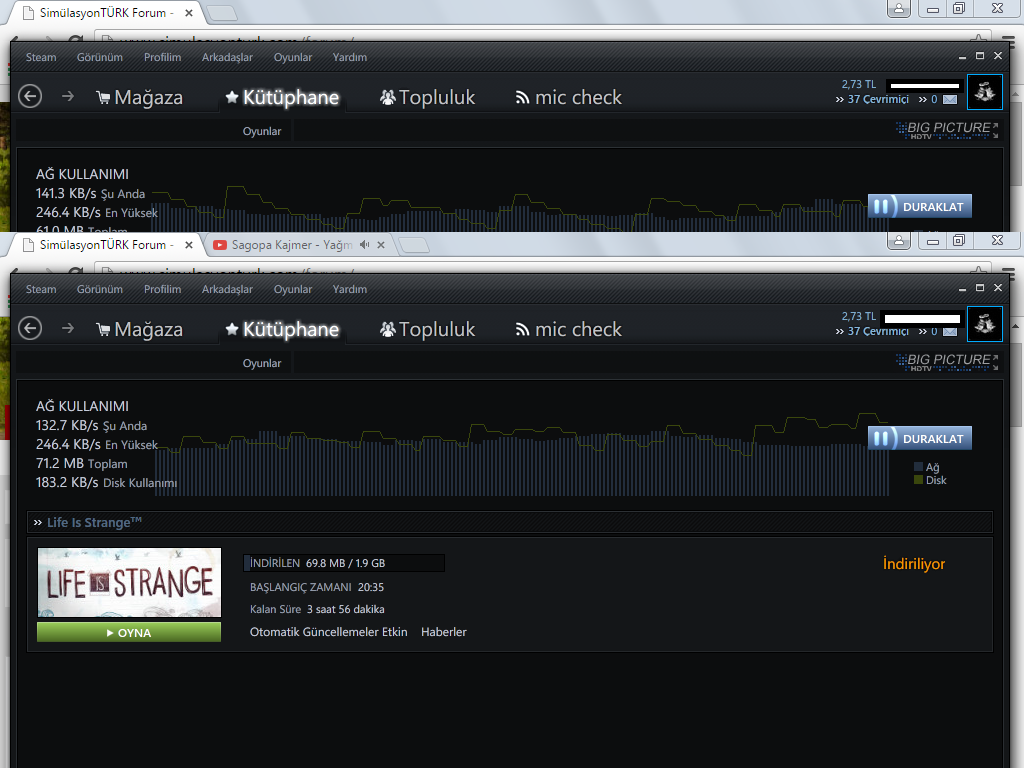Click DURAKLAT beside the 132.7 KB/s graph
This screenshot has height=768, width=1024.
(x=920, y=438)
